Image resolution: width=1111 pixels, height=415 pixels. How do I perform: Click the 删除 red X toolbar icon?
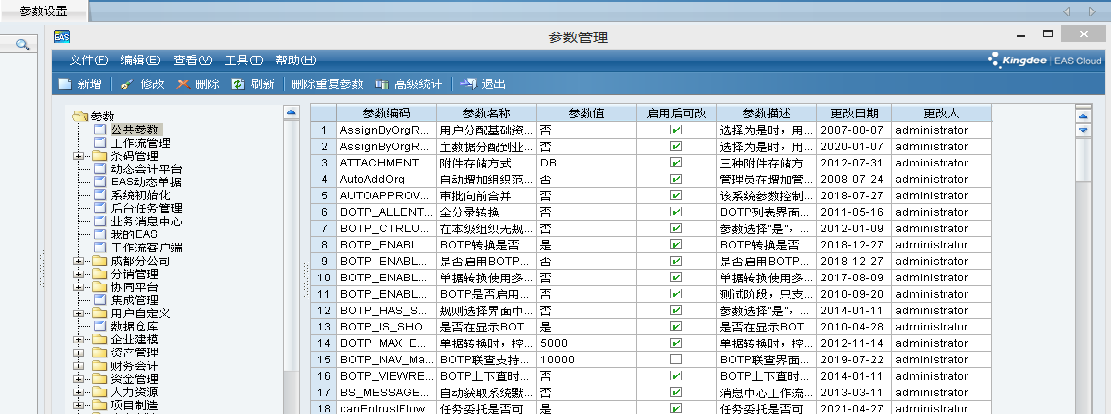183,84
